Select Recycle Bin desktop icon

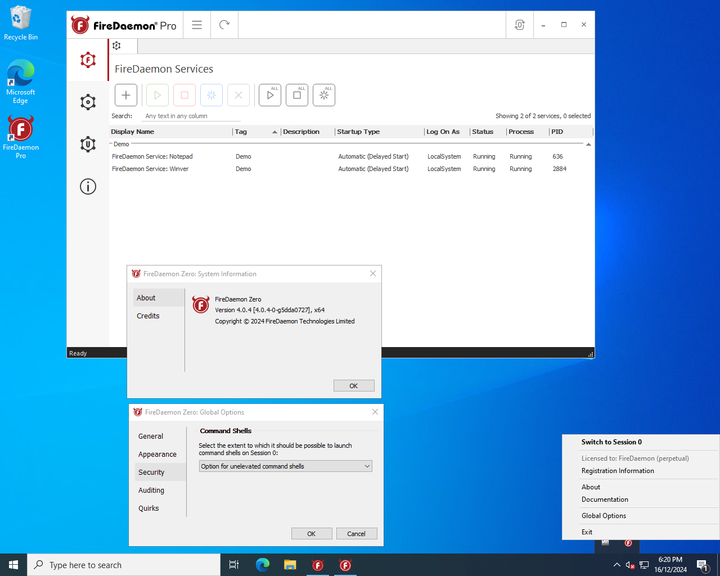tap(20, 23)
